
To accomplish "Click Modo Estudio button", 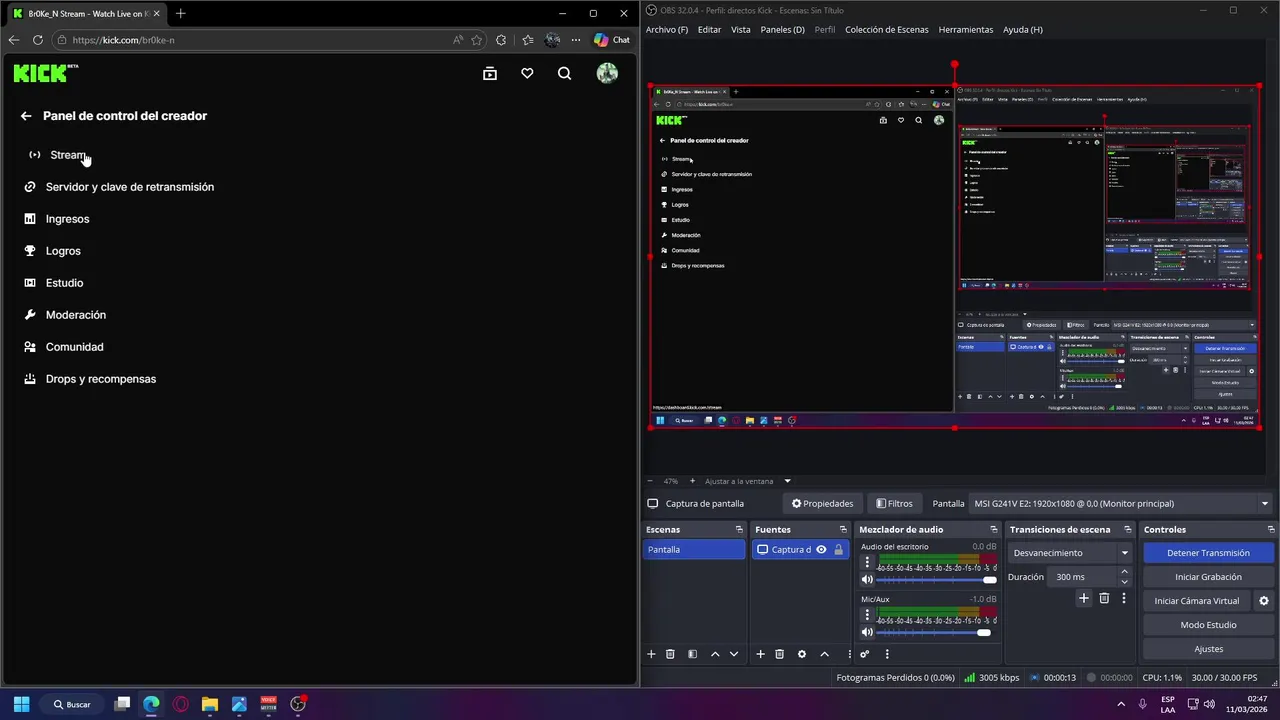I will pyautogui.click(x=1208, y=625).
